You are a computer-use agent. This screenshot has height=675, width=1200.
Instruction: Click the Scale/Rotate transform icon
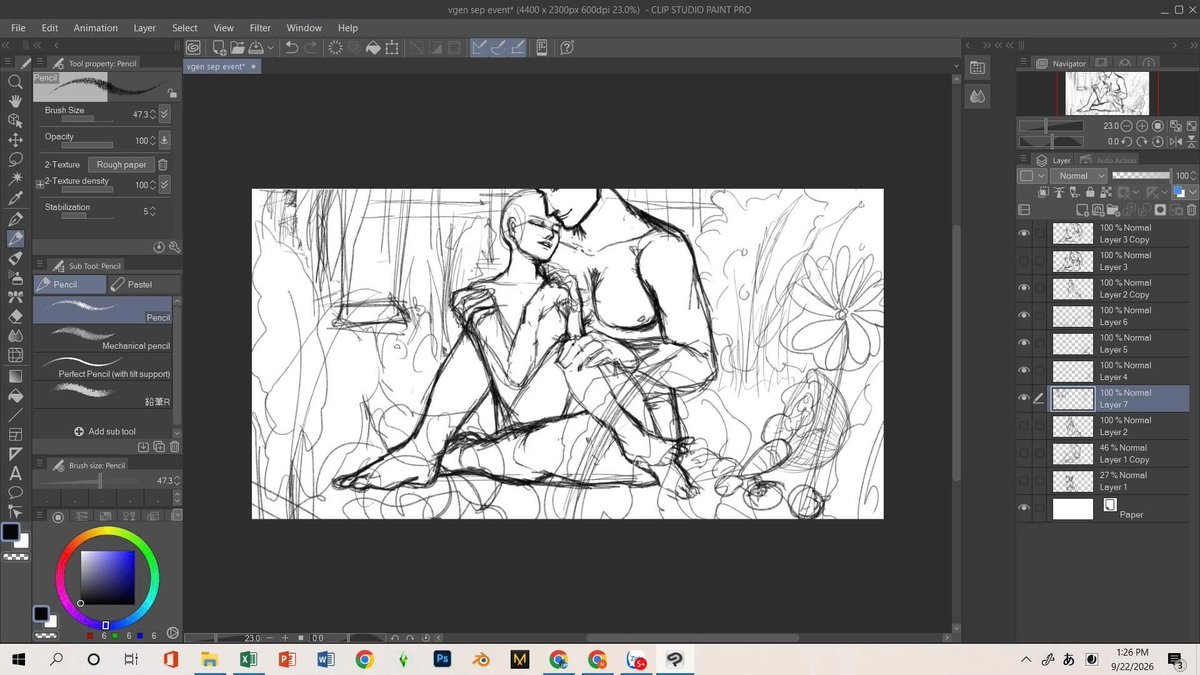[391, 47]
